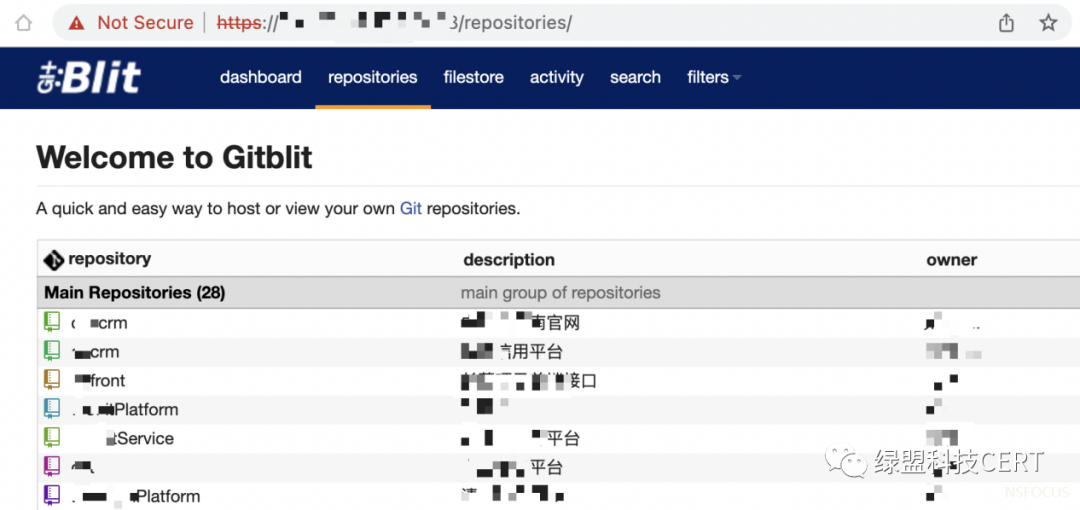Open the Service repository link
1080x510 pixels.
tap(140, 438)
